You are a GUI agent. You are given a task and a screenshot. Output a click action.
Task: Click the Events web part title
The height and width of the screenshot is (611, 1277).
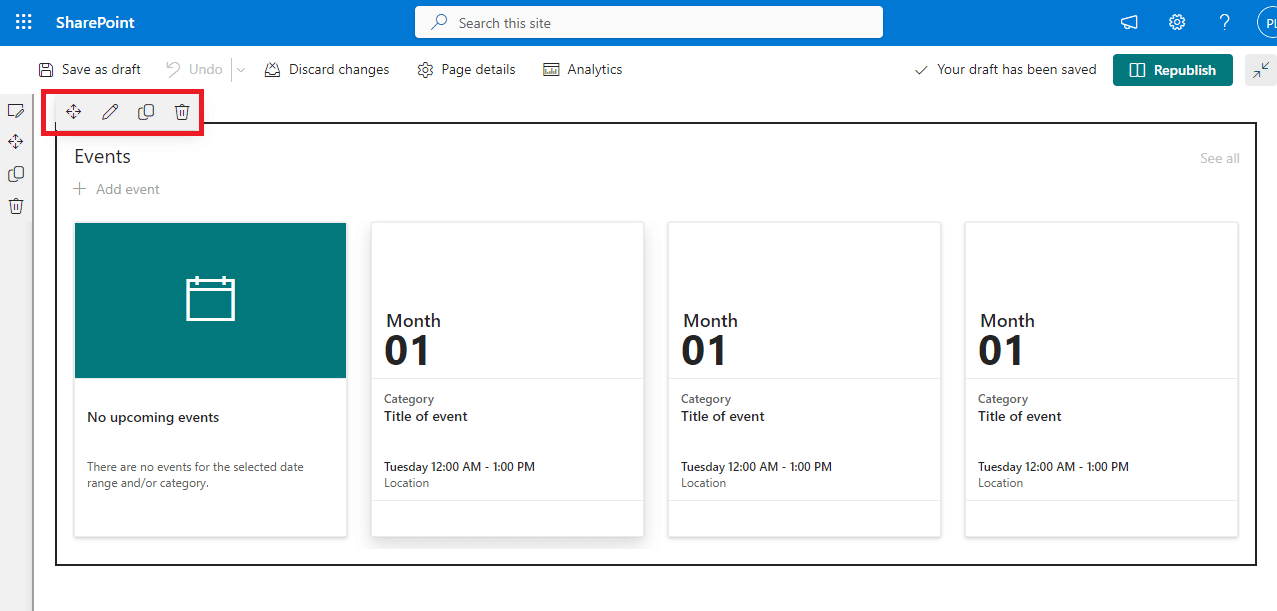[103, 157]
